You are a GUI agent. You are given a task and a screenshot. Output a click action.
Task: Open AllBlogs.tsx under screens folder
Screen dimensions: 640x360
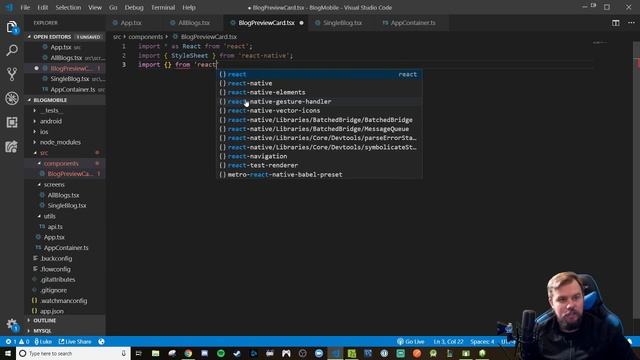(64, 195)
